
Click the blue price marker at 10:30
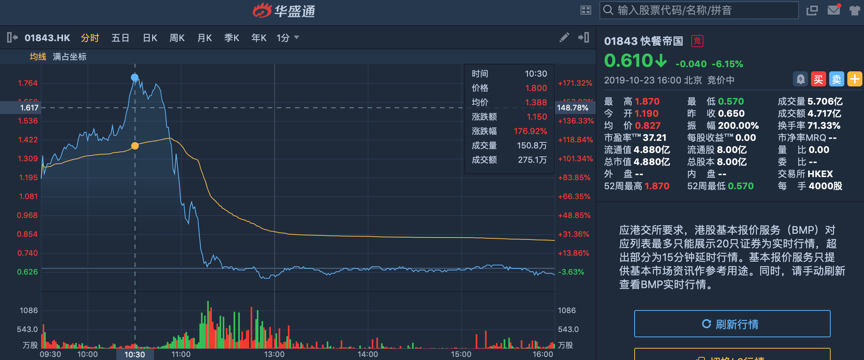(x=135, y=77)
